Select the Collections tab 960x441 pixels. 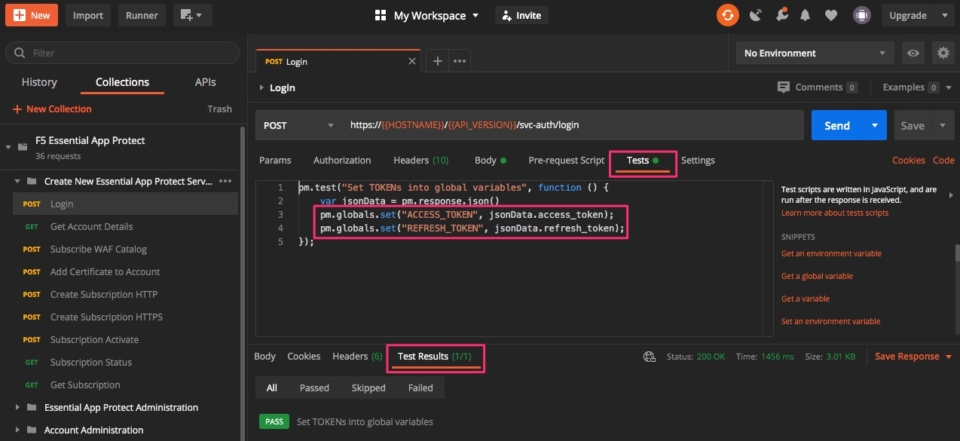(122, 82)
